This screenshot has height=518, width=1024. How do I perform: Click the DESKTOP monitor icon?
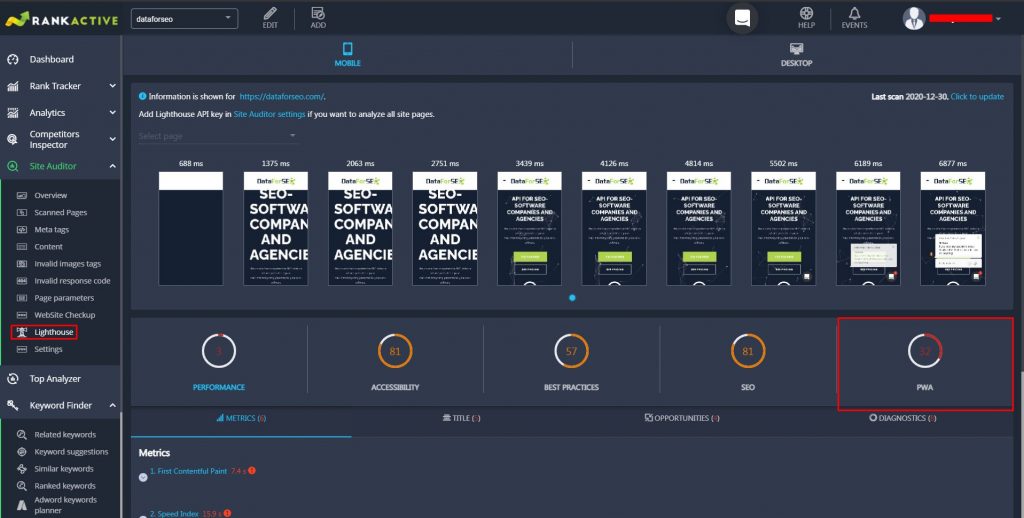point(796,49)
